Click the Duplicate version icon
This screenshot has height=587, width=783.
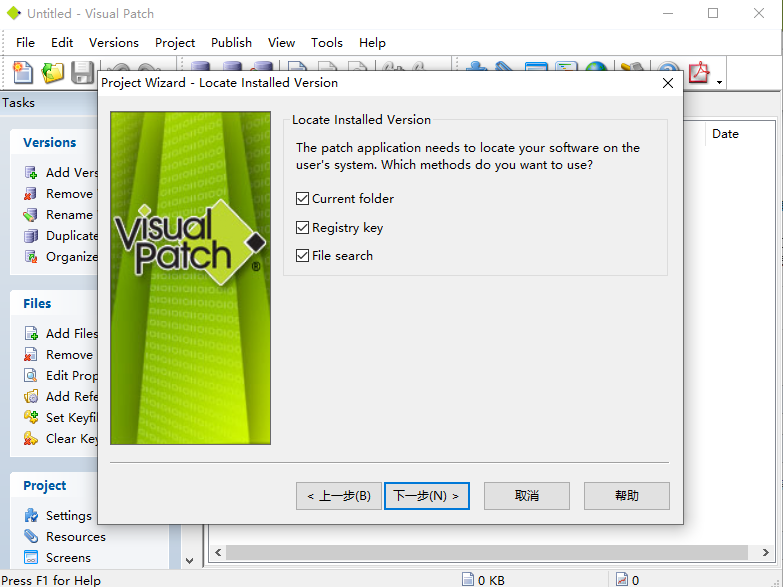click(31, 236)
